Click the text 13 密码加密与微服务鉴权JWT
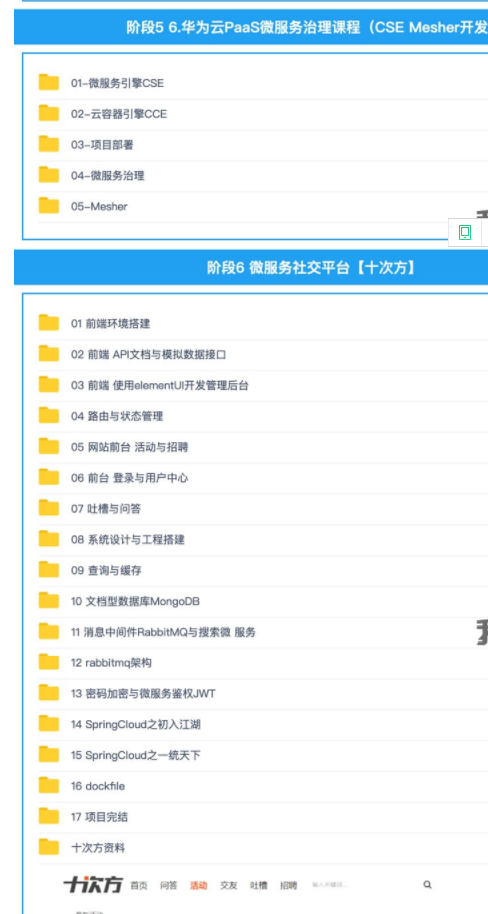488x914 pixels. (143, 694)
